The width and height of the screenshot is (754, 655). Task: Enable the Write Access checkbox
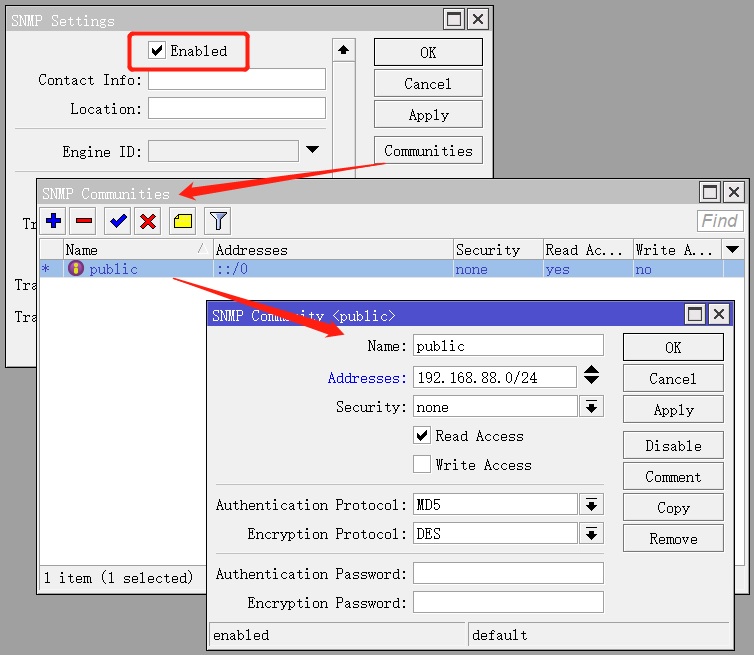tap(422, 465)
